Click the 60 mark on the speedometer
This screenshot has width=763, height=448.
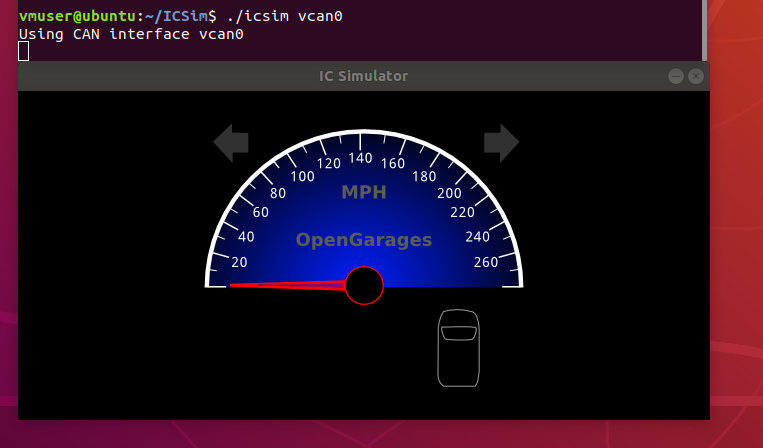coord(261,212)
